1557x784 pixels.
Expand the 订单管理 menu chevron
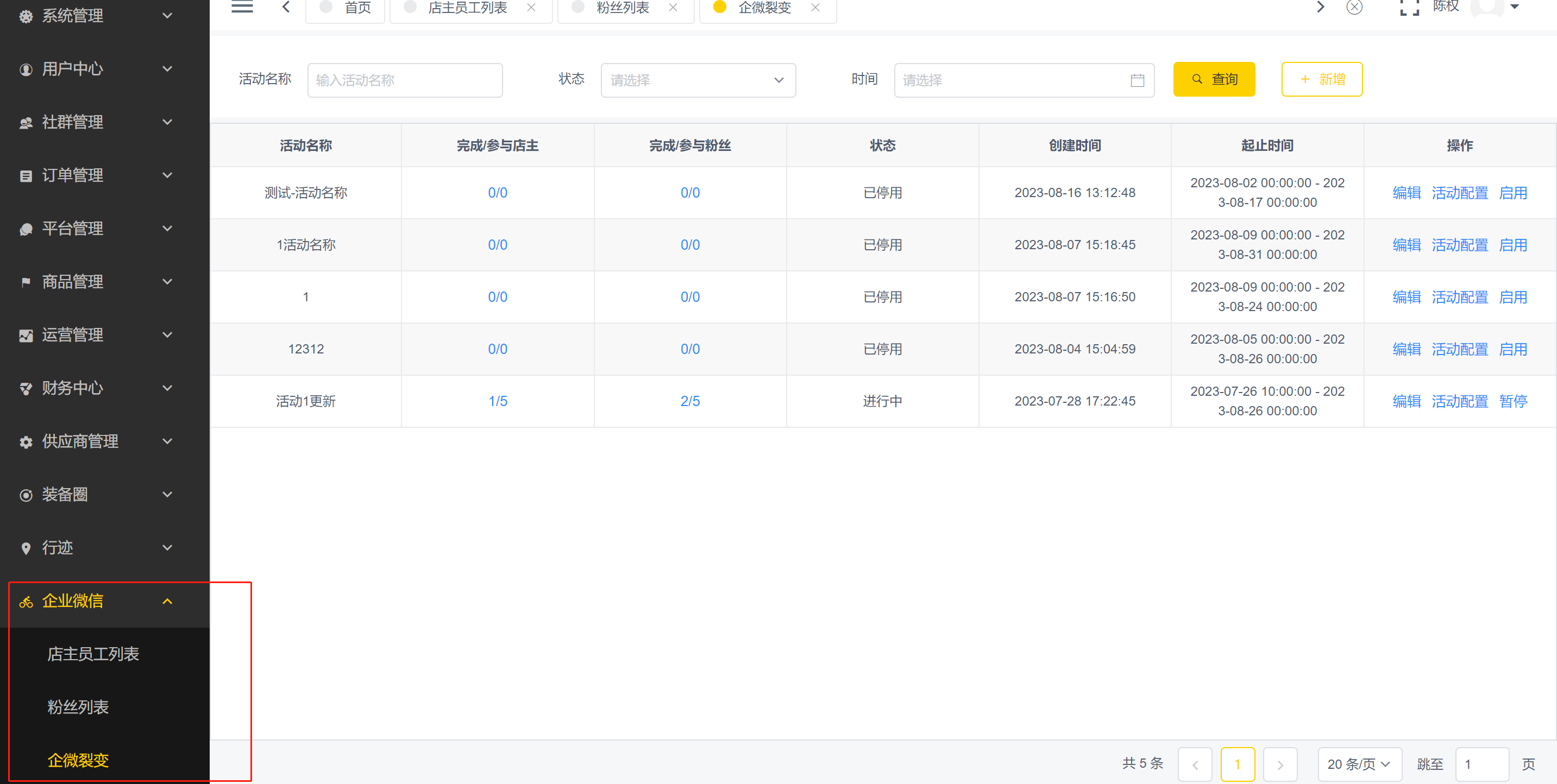(x=167, y=175)
